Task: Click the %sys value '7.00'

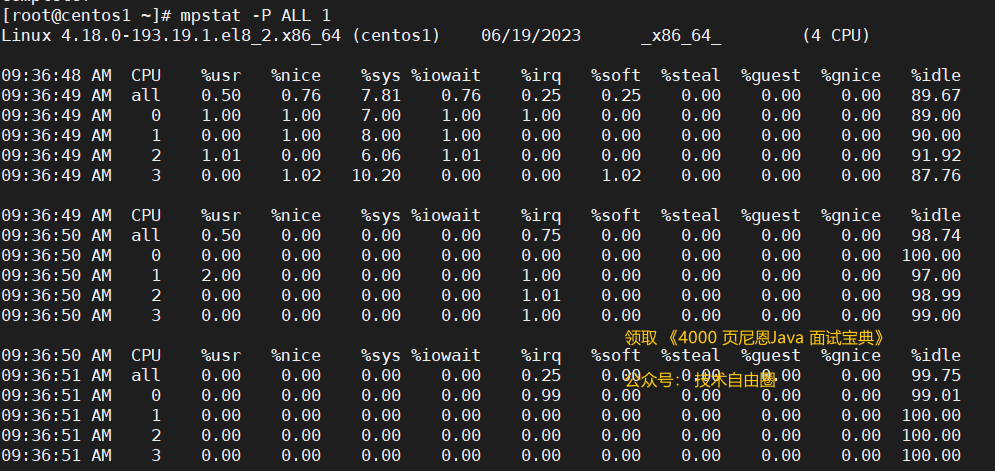Action: [x=381, y=116]
